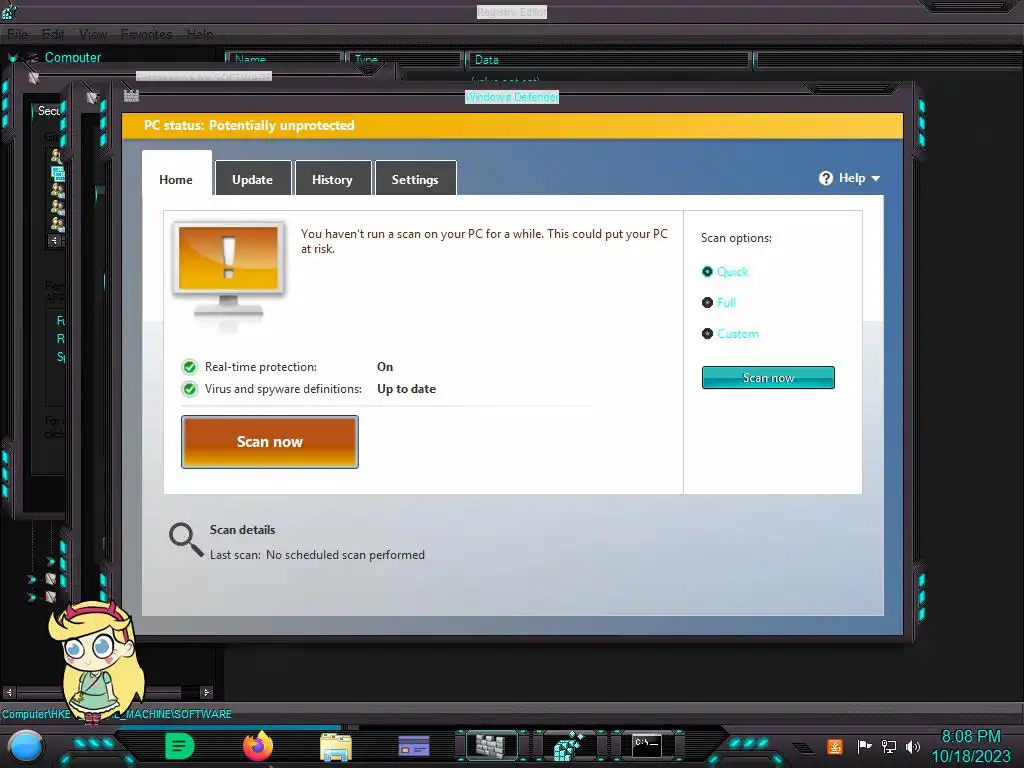Open the Edit menu in Registry Editor
The width and height of the screenshot is (1024, 768).
(x=53, y=34)
